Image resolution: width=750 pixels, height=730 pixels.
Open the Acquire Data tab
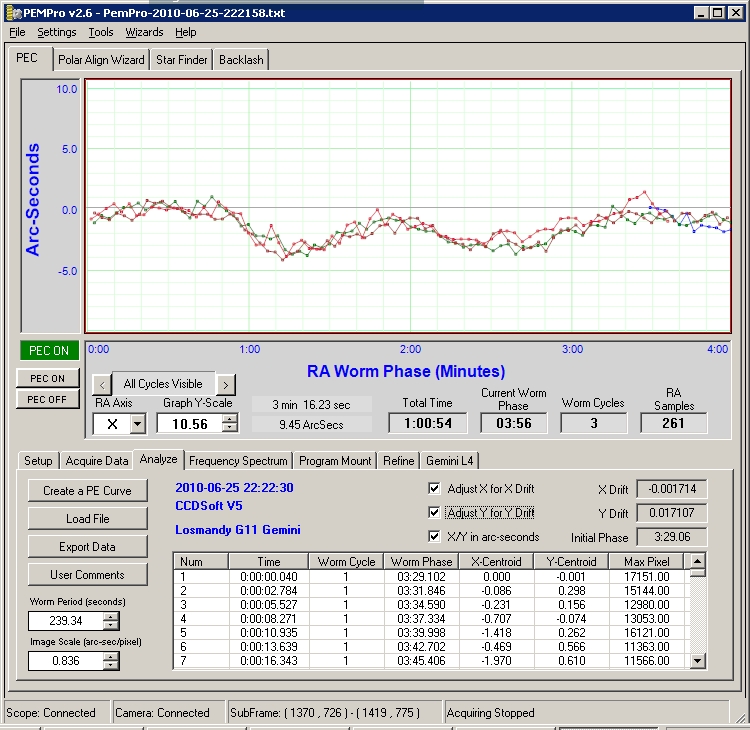coord(97,461)
